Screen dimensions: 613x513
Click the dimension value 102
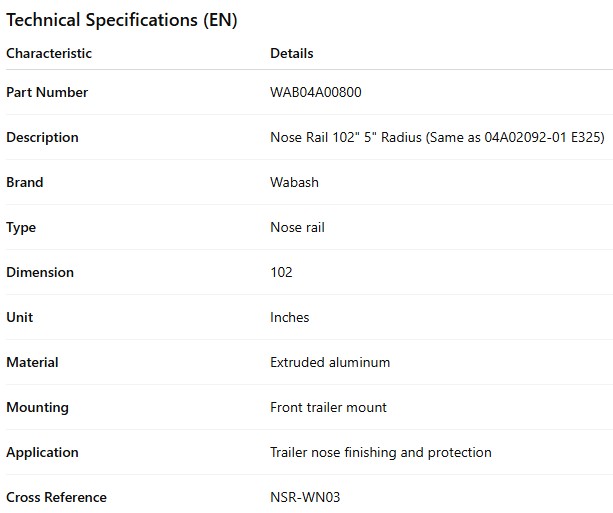tap(281, 272)
